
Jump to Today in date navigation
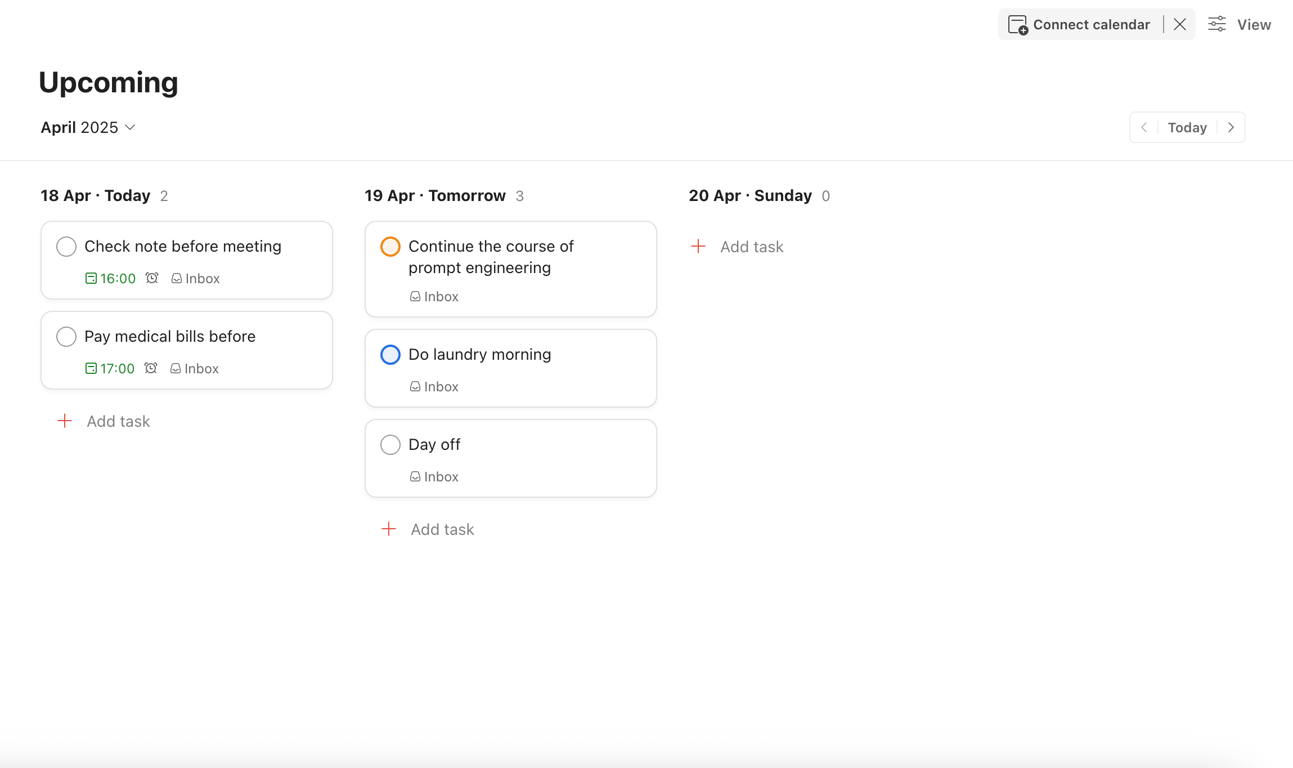pos(1187,128)
